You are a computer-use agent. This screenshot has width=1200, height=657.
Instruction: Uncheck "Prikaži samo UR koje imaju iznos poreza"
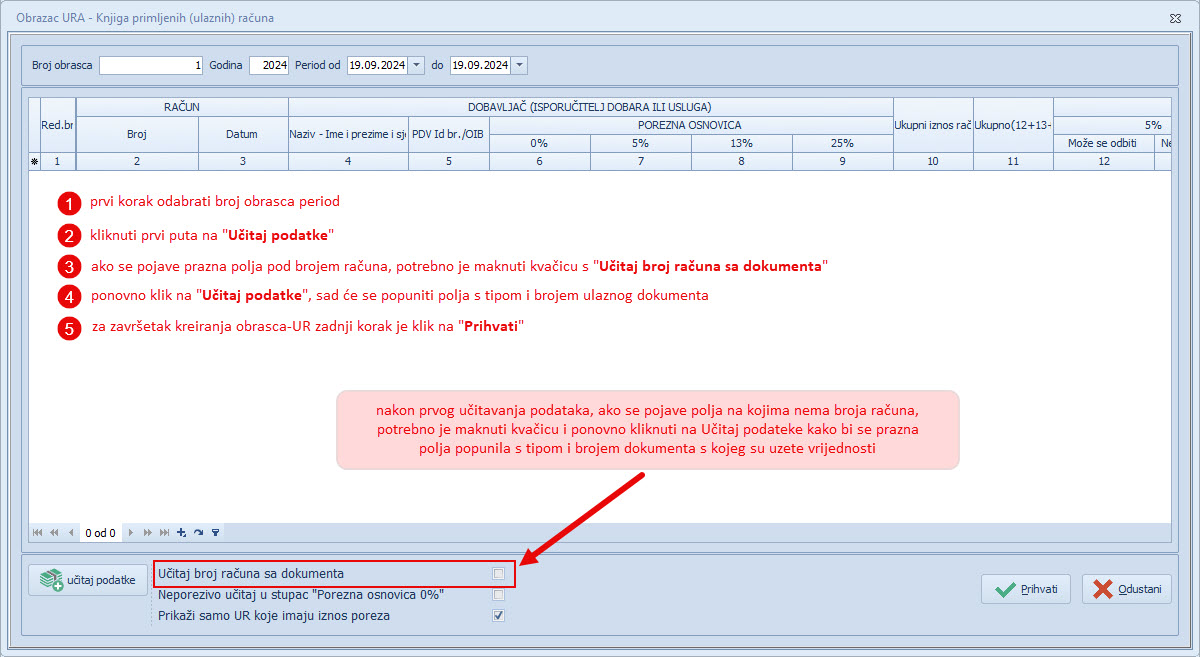click(498, 616)
